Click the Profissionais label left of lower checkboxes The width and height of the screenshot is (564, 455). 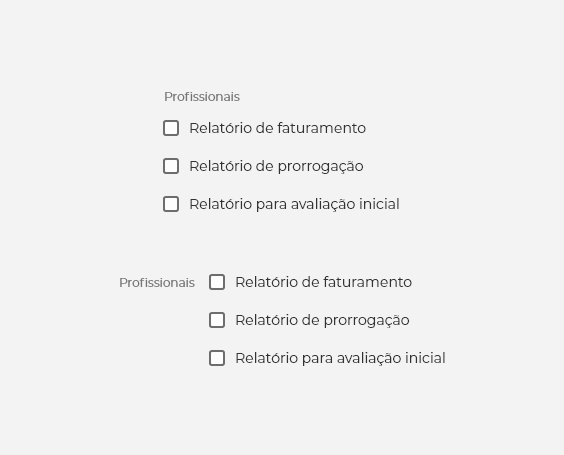coord(157,283)
